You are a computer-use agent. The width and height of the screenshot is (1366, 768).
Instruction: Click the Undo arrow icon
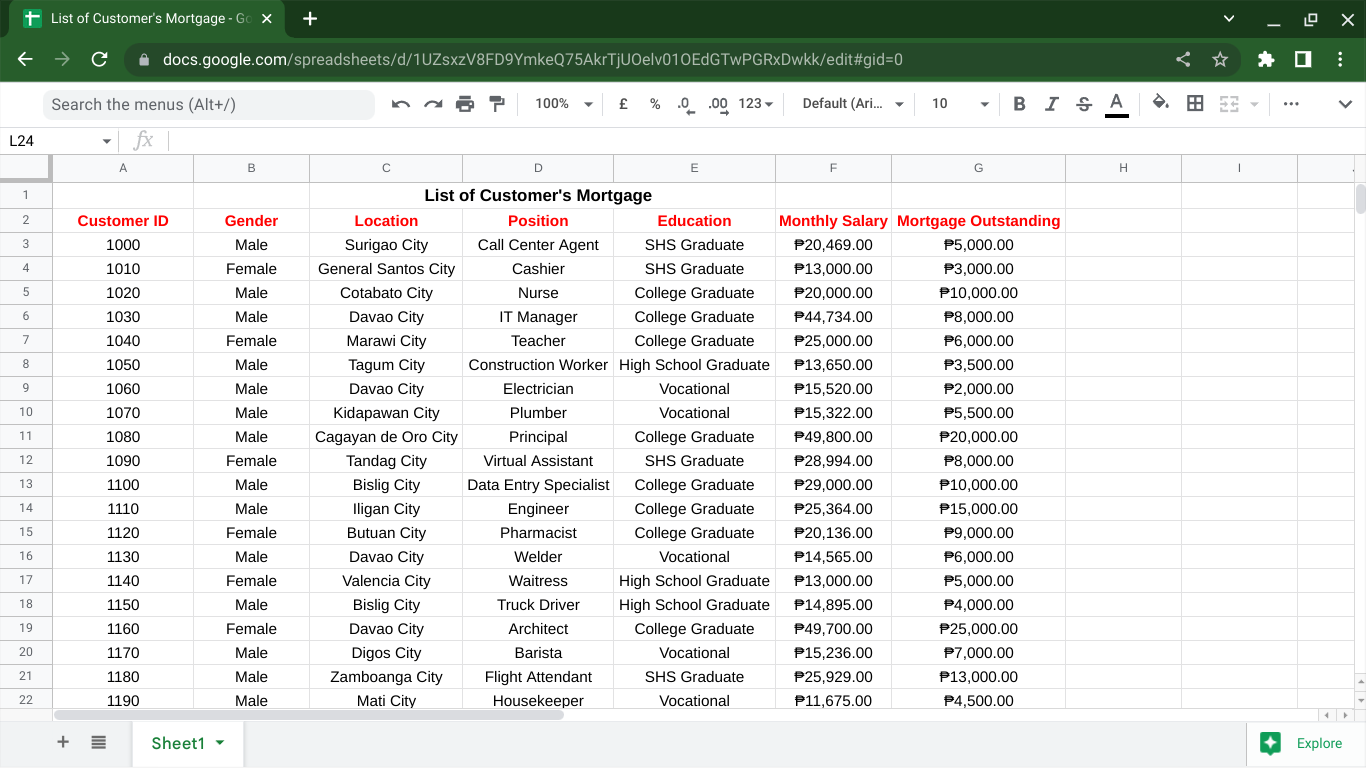[x=401, y=104]
